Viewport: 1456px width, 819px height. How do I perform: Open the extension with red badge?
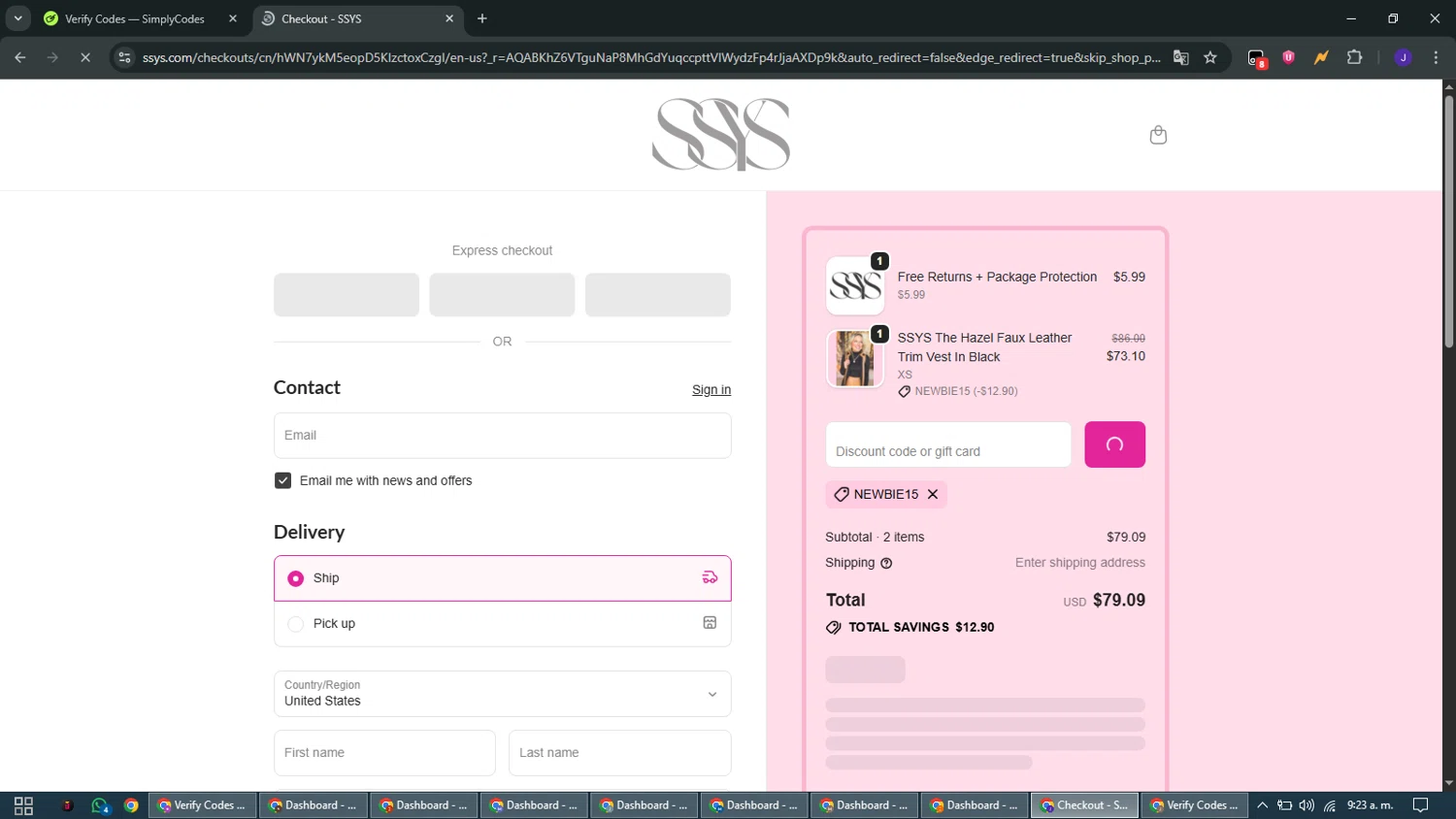pos(1257,58)
